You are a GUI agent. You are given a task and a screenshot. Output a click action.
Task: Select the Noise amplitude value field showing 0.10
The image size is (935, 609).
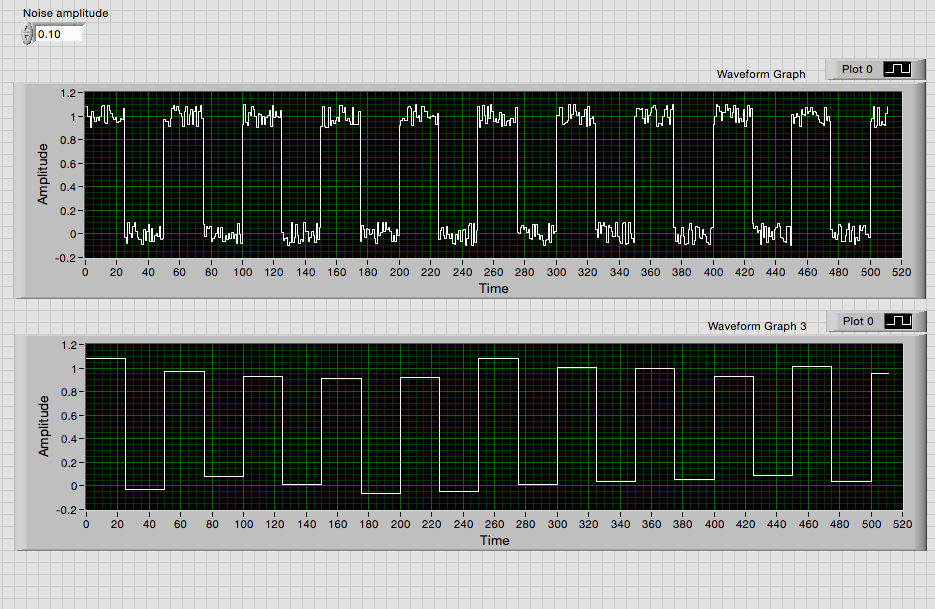(x=58, y=34)
